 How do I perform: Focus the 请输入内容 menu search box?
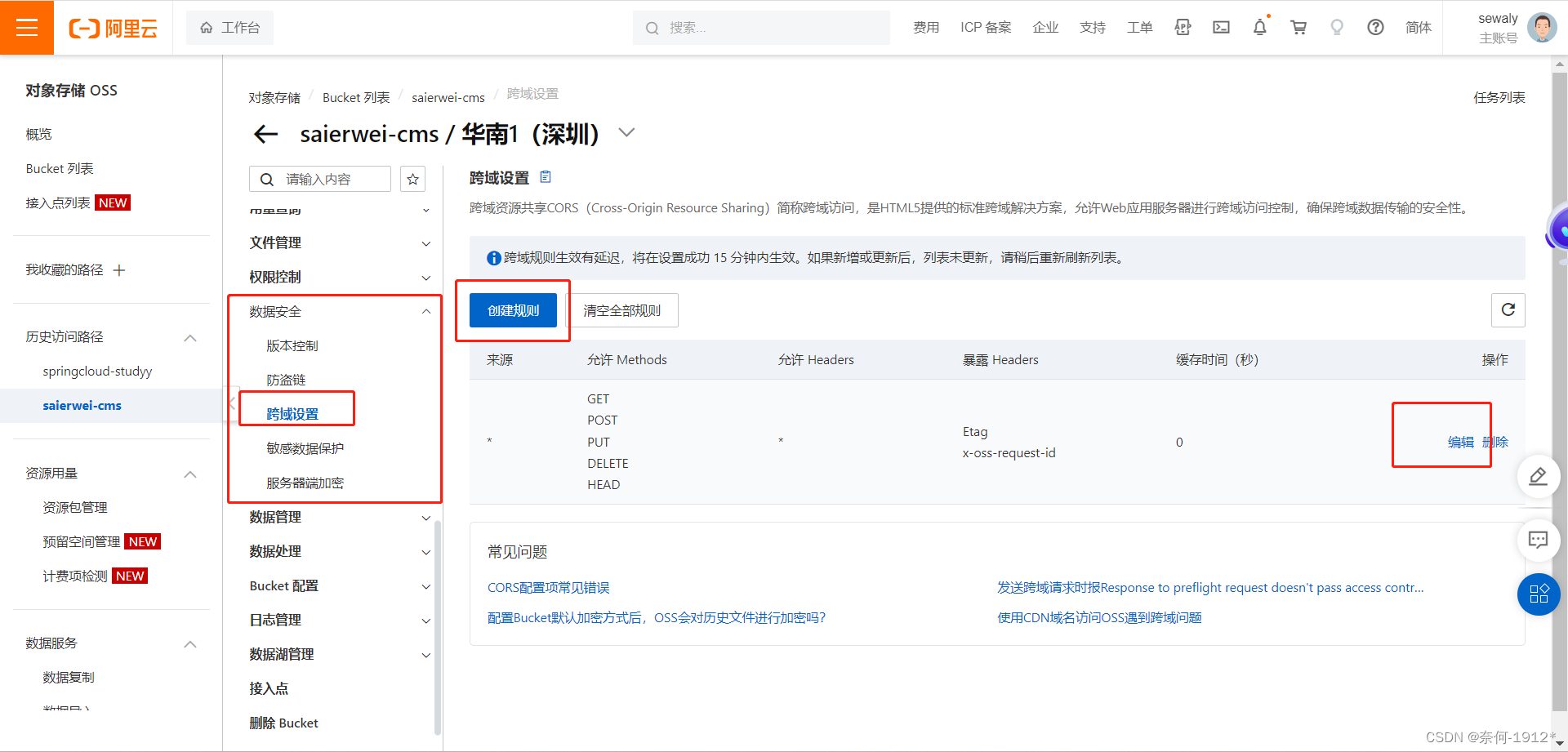click(x=320, y=179)
